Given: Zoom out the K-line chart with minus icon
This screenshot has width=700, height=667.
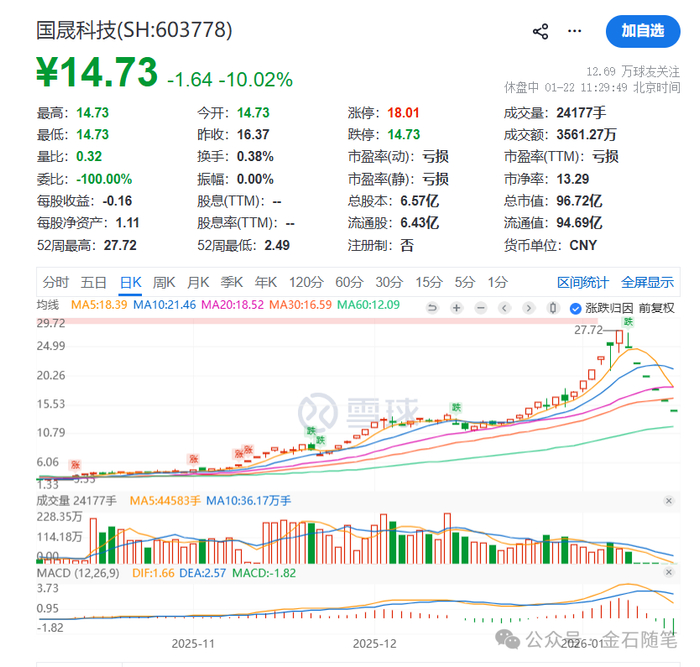Looking at the screenshot, I should [480, 308].
